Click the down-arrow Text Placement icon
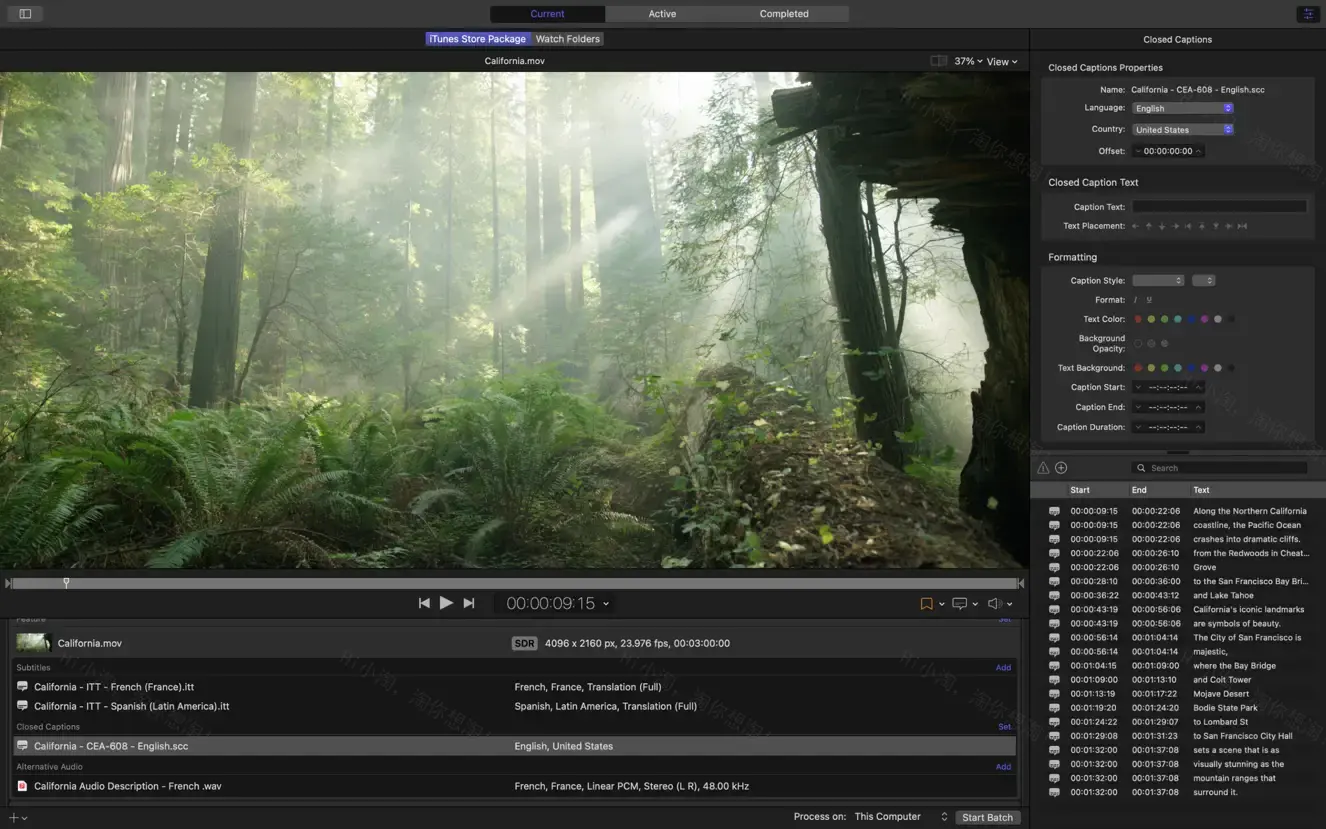The height and width of the screenshot is (829, 1326). tap(1162, 225)
